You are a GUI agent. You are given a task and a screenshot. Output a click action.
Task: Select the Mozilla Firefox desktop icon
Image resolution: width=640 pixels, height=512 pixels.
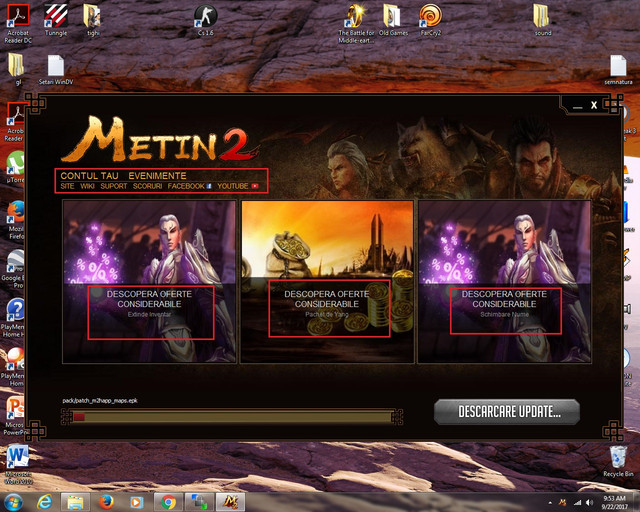pyautogui.click(x=16, y=220)
